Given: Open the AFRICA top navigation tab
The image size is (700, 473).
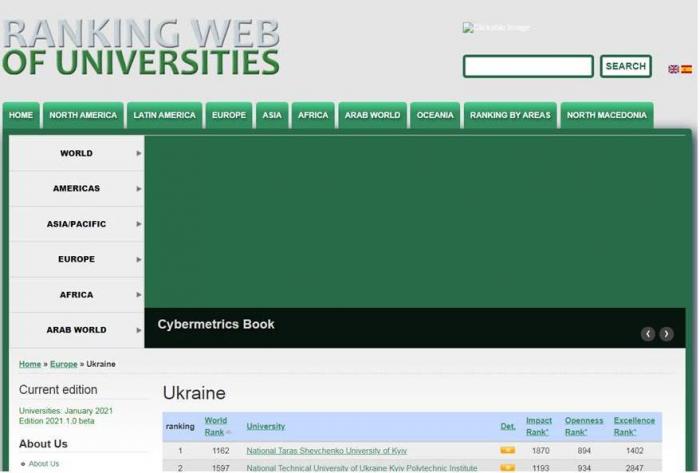Looking at the screenshot, I should (x=313, y=115).
